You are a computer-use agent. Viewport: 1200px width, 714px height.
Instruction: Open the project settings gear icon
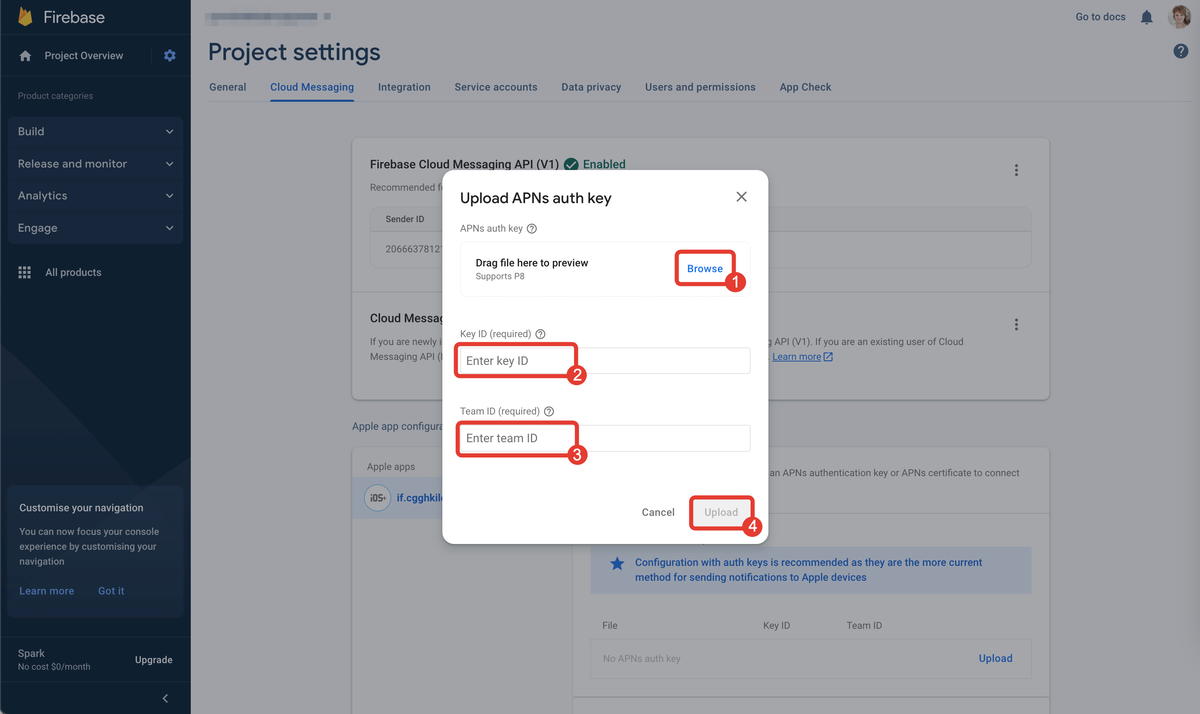tap(169, 56)
